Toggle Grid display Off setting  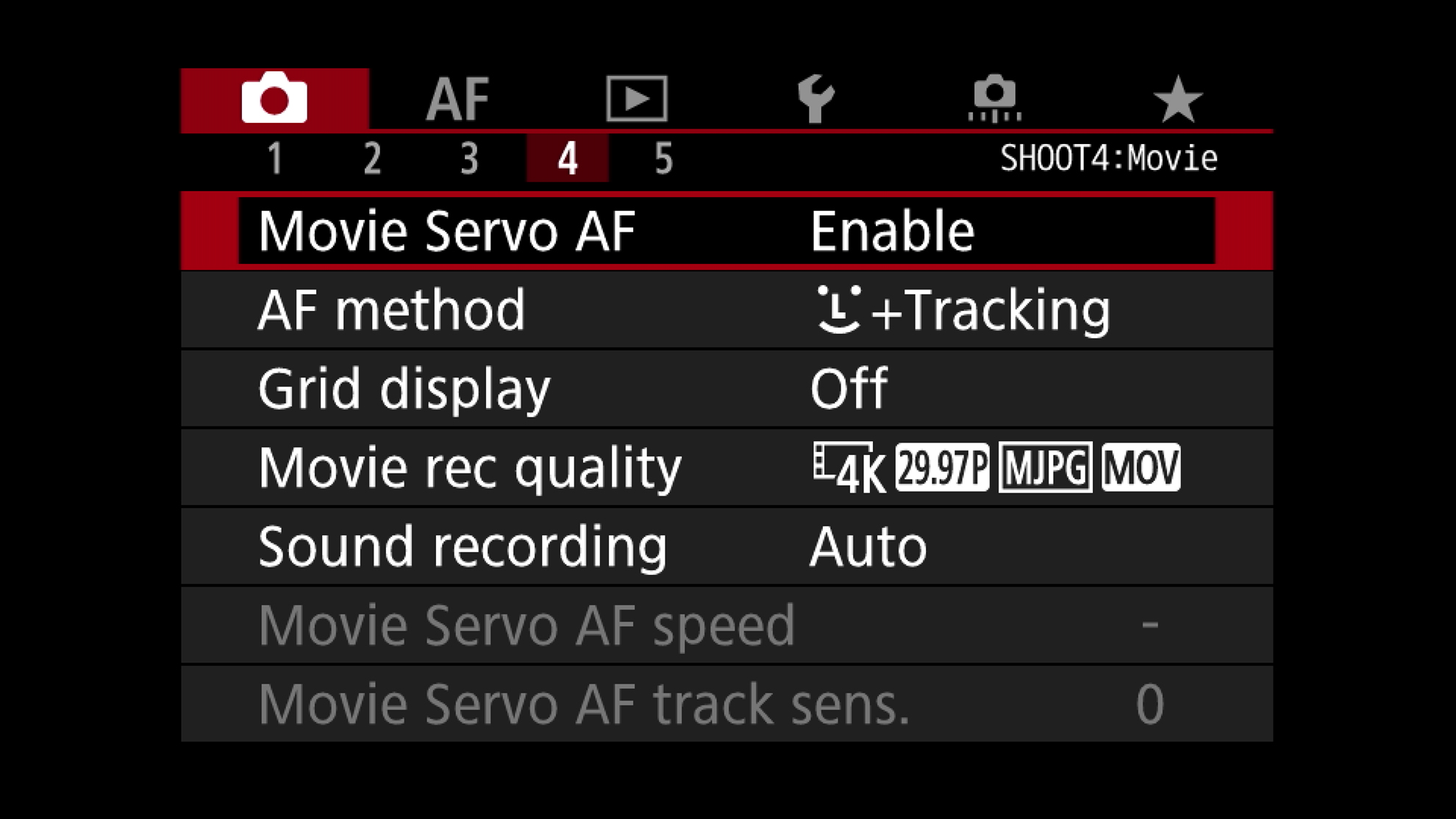pos(849,388)
